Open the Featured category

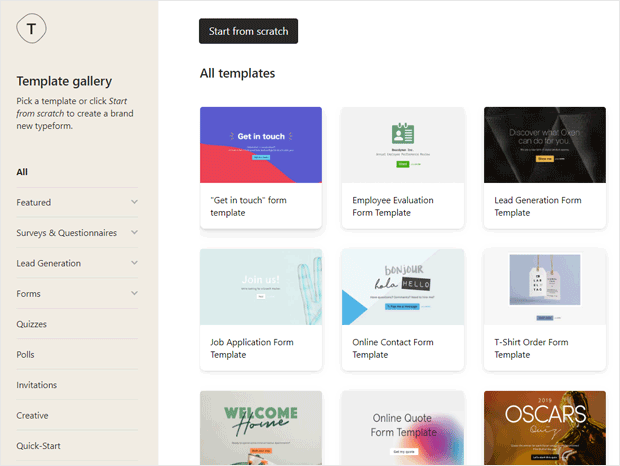point(34,202)
